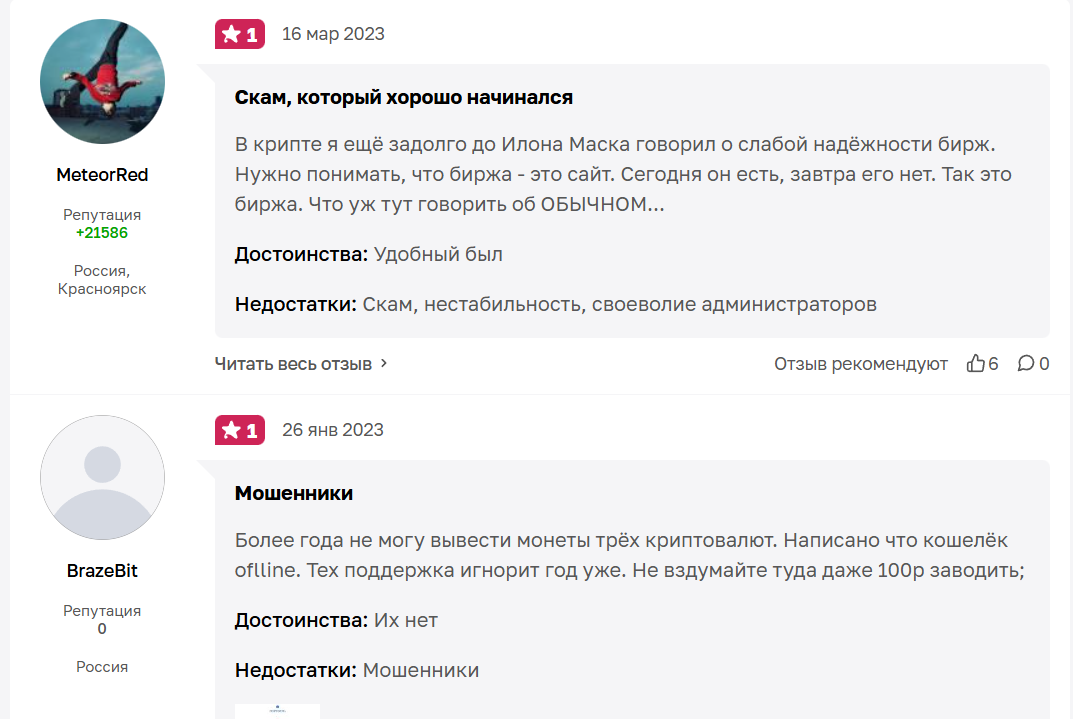The height and width of the screenshot is (719, 1073).
Task: Click the 1-star rating badge dated 26 янв 2023
Action: (240, 430)
